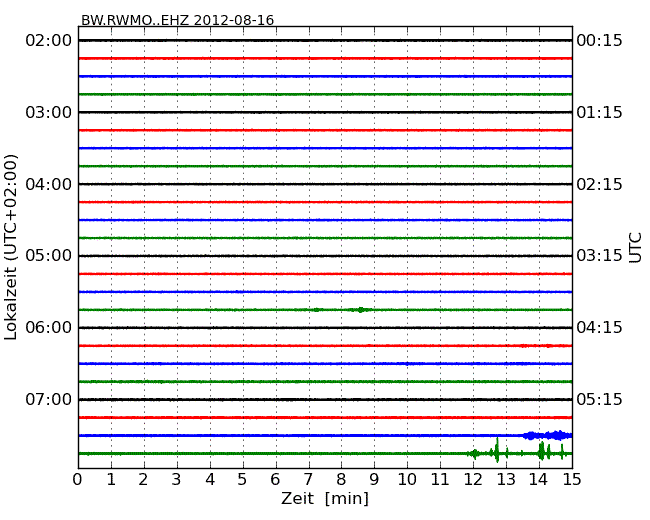Click the 07:00 local time tick label
Image resolution: width=650 pixels, height=520 pixels.
49,399
